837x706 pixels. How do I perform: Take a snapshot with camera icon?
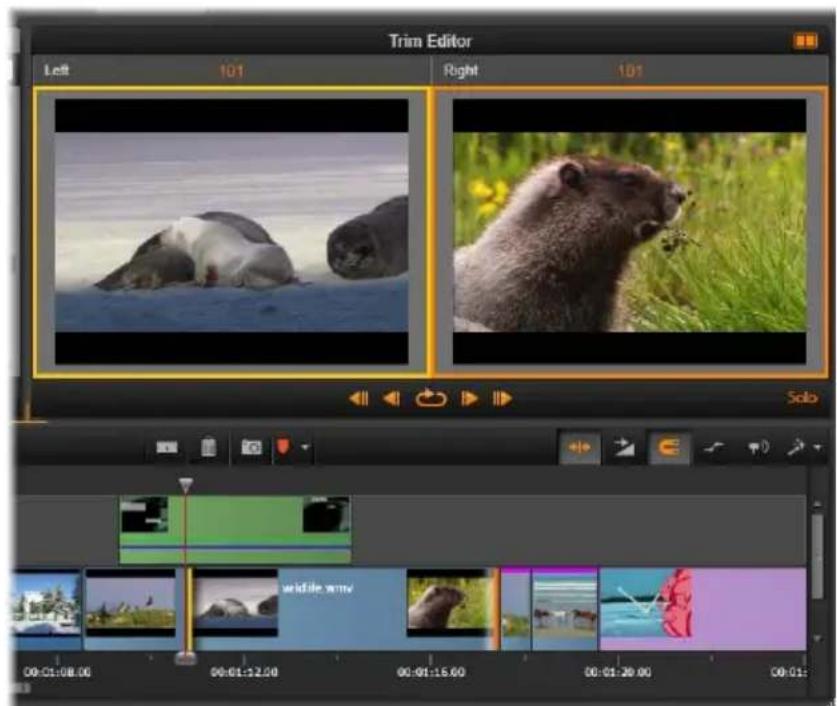251,447
